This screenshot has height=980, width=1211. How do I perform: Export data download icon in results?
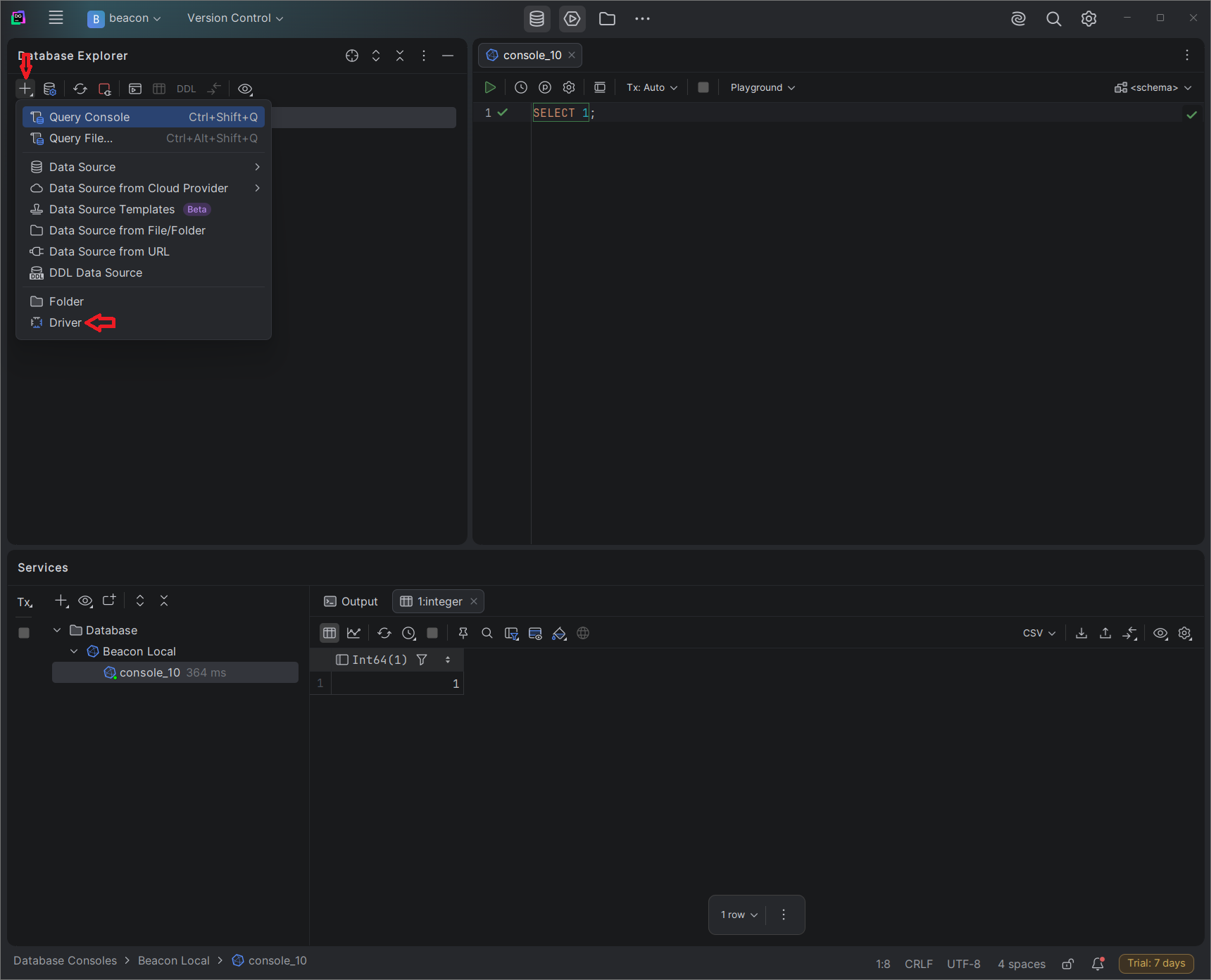(x=1081, y=633)
